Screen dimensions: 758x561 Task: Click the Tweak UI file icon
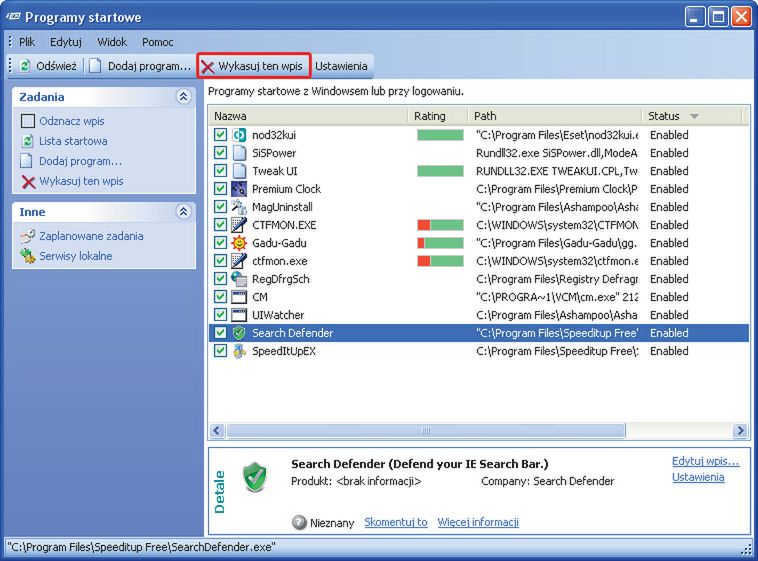(239, 171)
